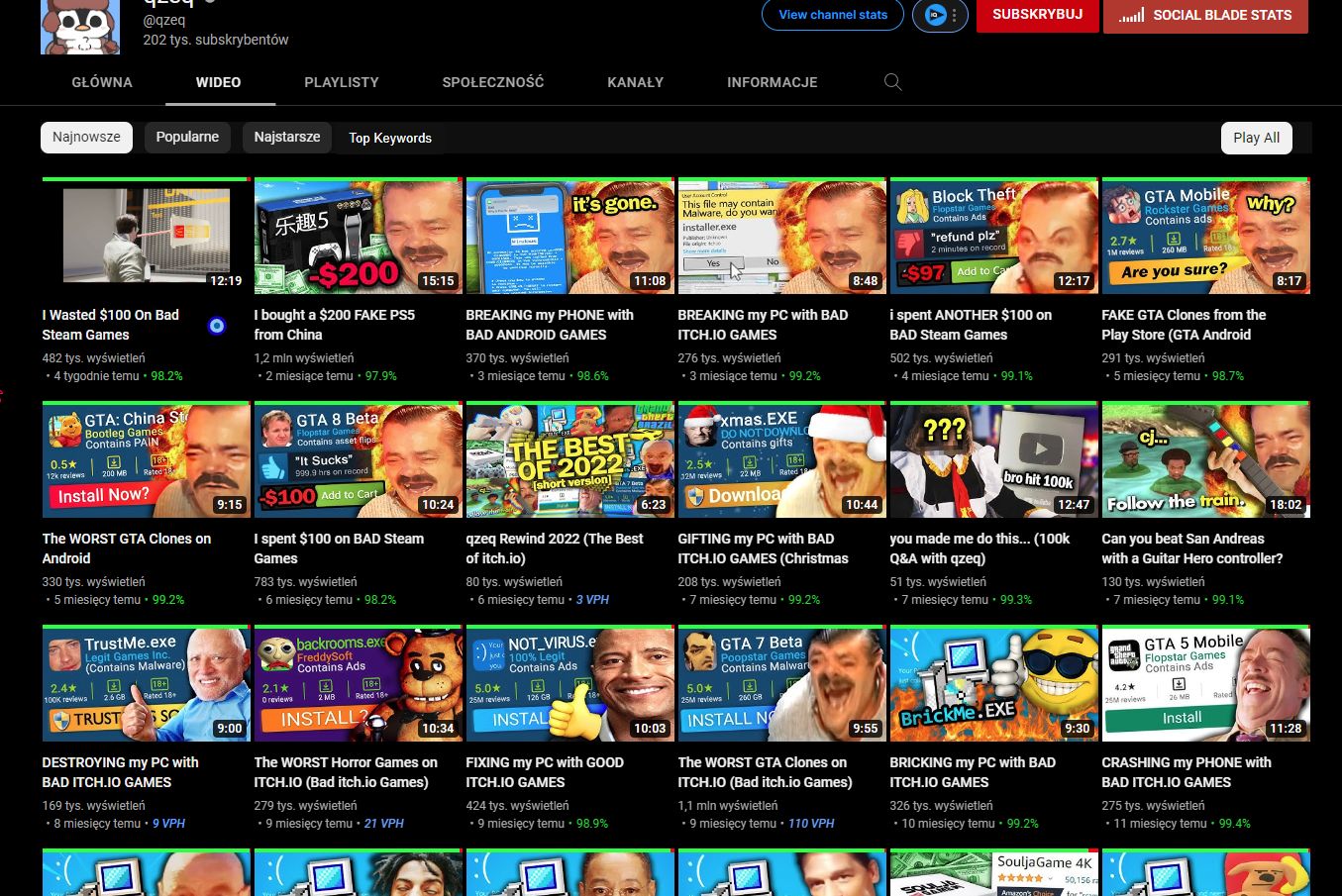Image resolution: width=1342 pixels, height=896 pixels.
Task: Click title "CRASHING my PHONE with BAD ITCH.IO GAMES"
Action: click(1187, 772)
